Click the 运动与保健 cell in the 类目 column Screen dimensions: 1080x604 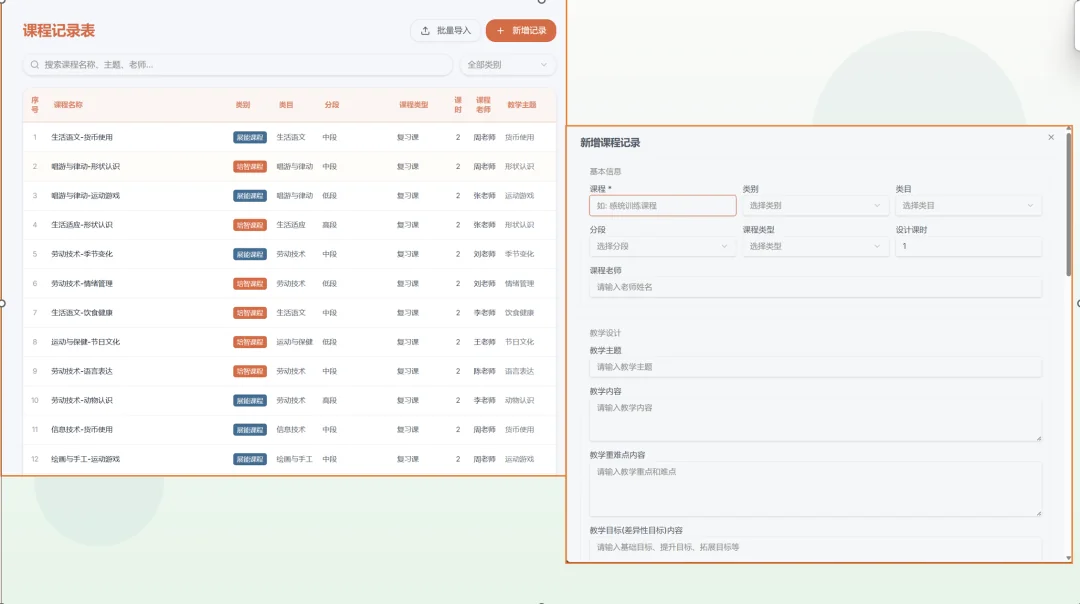click(x=294, y=342)
